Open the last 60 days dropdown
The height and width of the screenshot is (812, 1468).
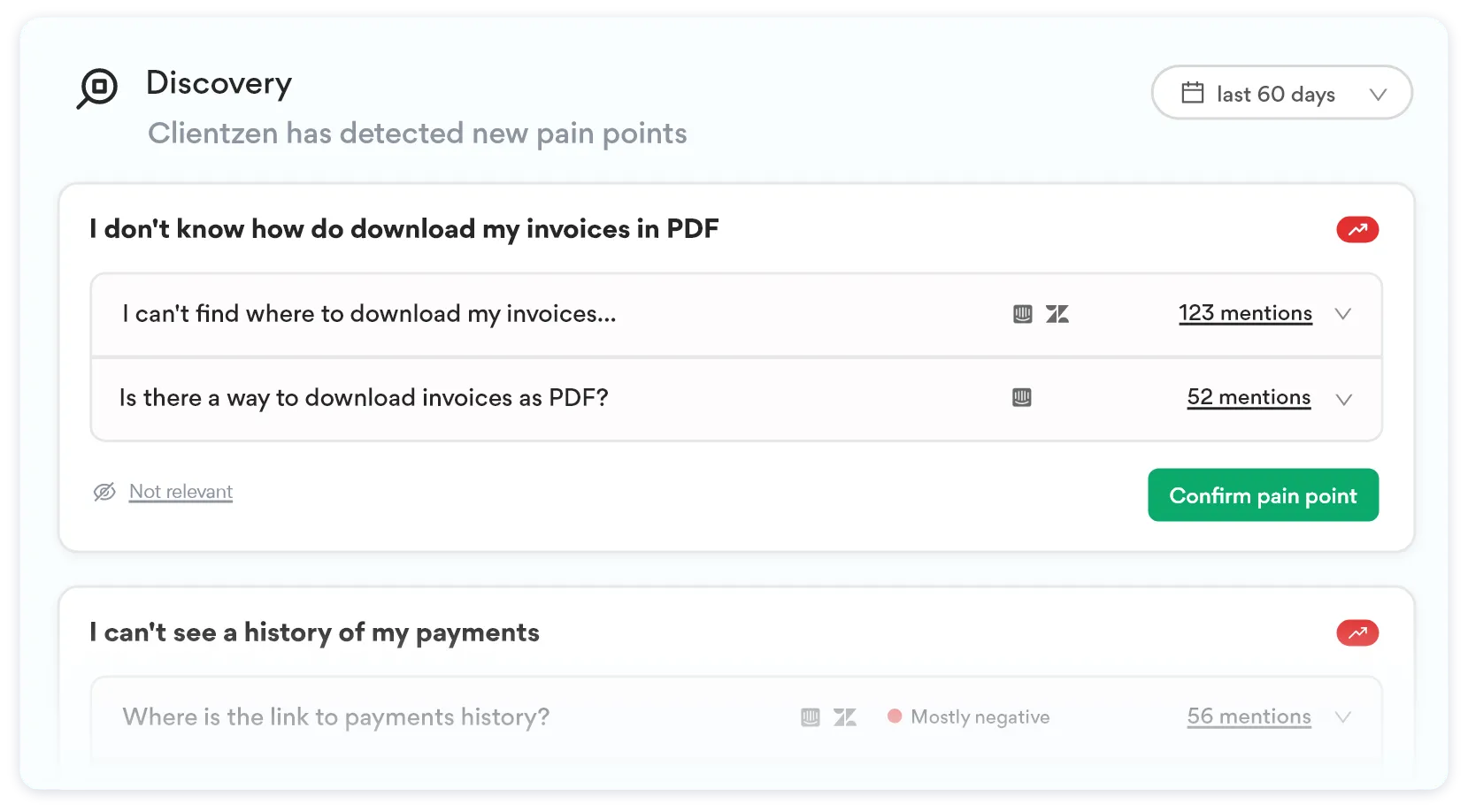point(1281,93)
